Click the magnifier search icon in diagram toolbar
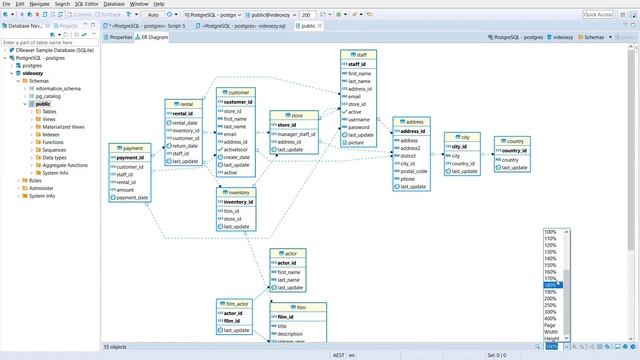The height and width of the screenshot is (360, 640). (x=538, y=347)
